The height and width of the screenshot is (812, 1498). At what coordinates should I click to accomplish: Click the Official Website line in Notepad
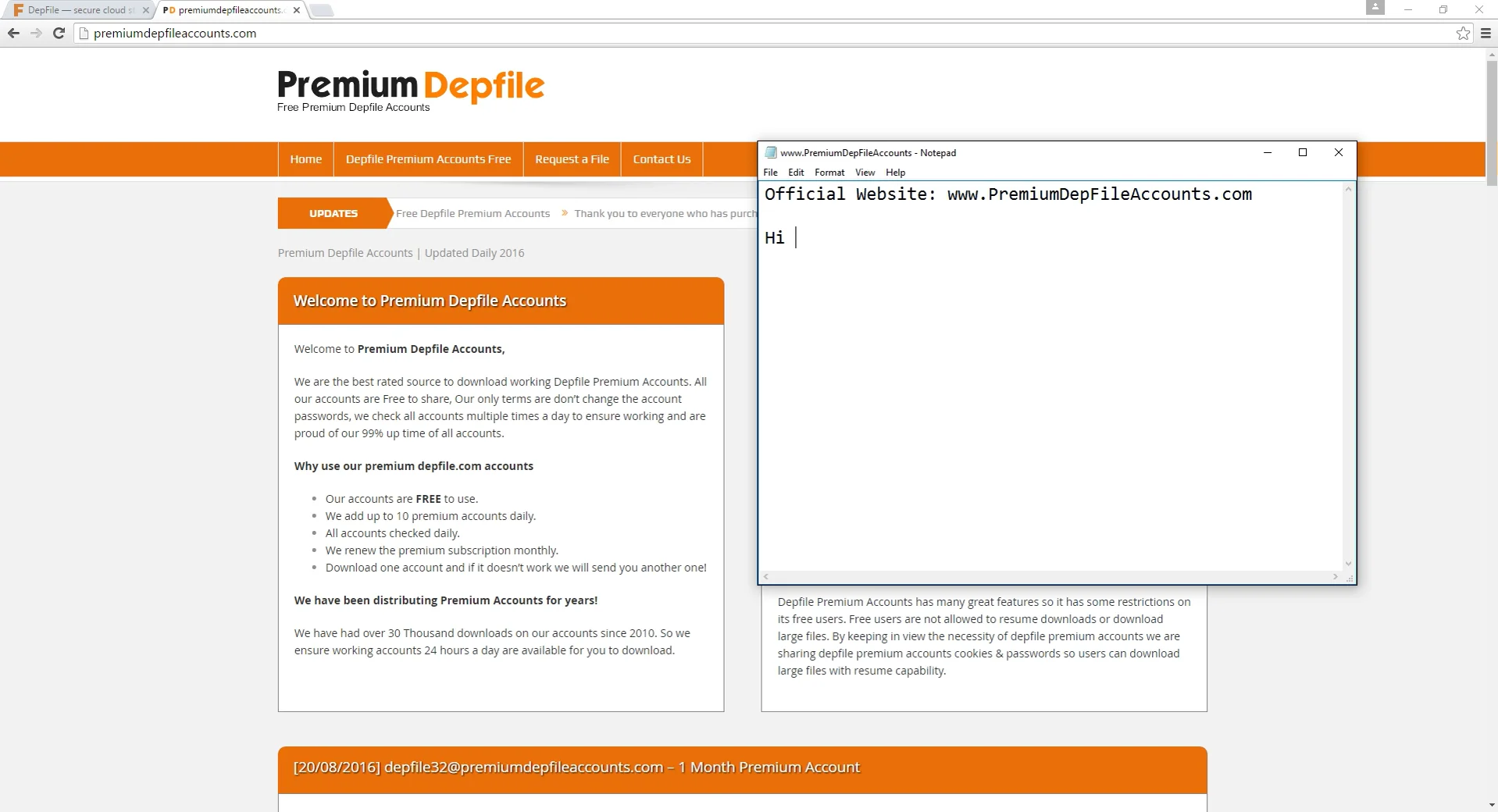coord(1008,194)
